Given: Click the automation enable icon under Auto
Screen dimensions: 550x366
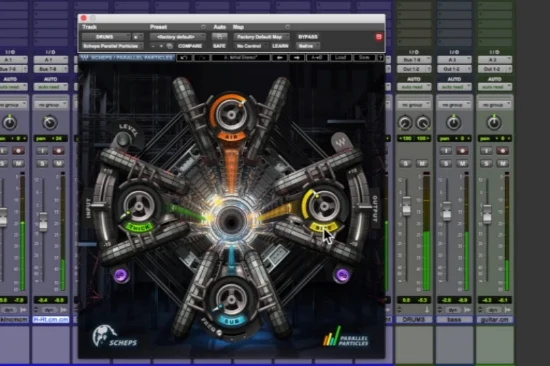Looking at the screenshot, I should 220,36.
